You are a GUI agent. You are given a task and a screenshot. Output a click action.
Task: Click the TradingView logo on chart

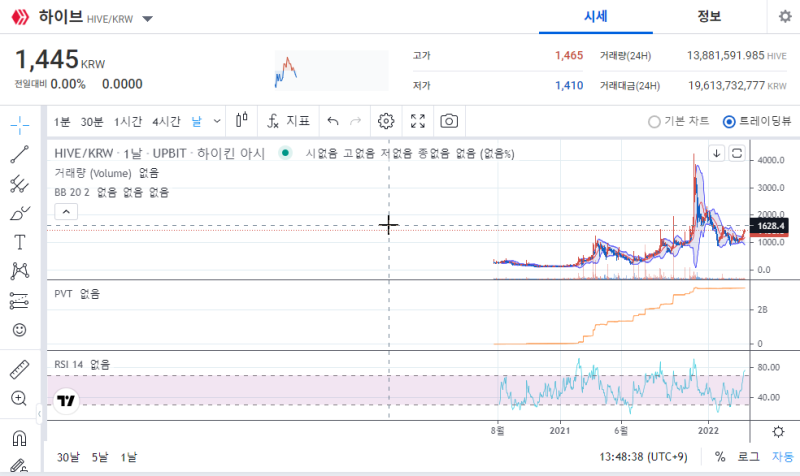(66, 400)
